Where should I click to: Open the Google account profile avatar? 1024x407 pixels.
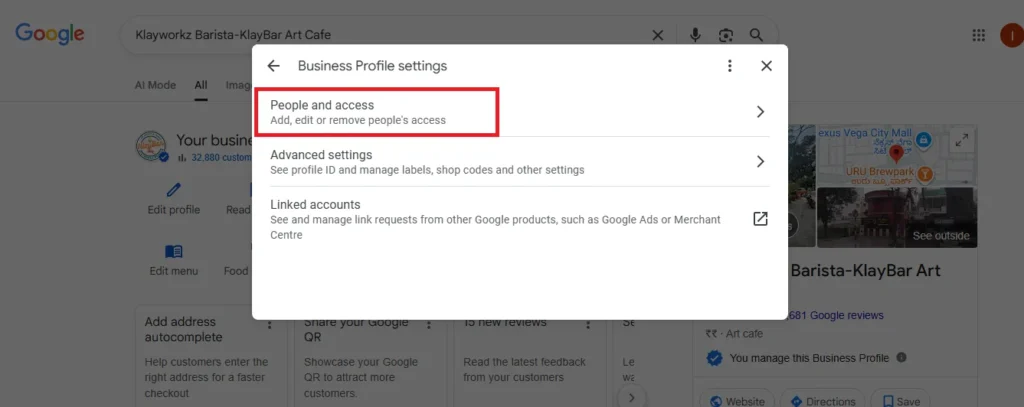[1010, 35]
